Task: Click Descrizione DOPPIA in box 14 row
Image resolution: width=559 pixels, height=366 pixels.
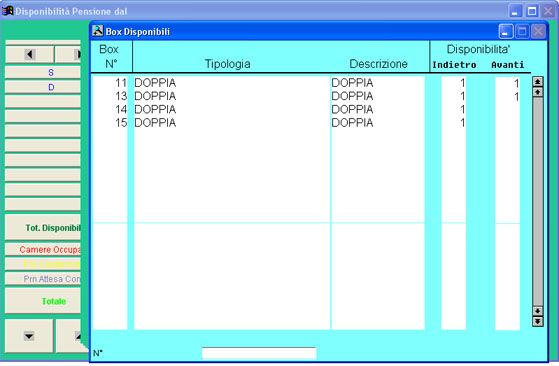Action: coord(352,109)
